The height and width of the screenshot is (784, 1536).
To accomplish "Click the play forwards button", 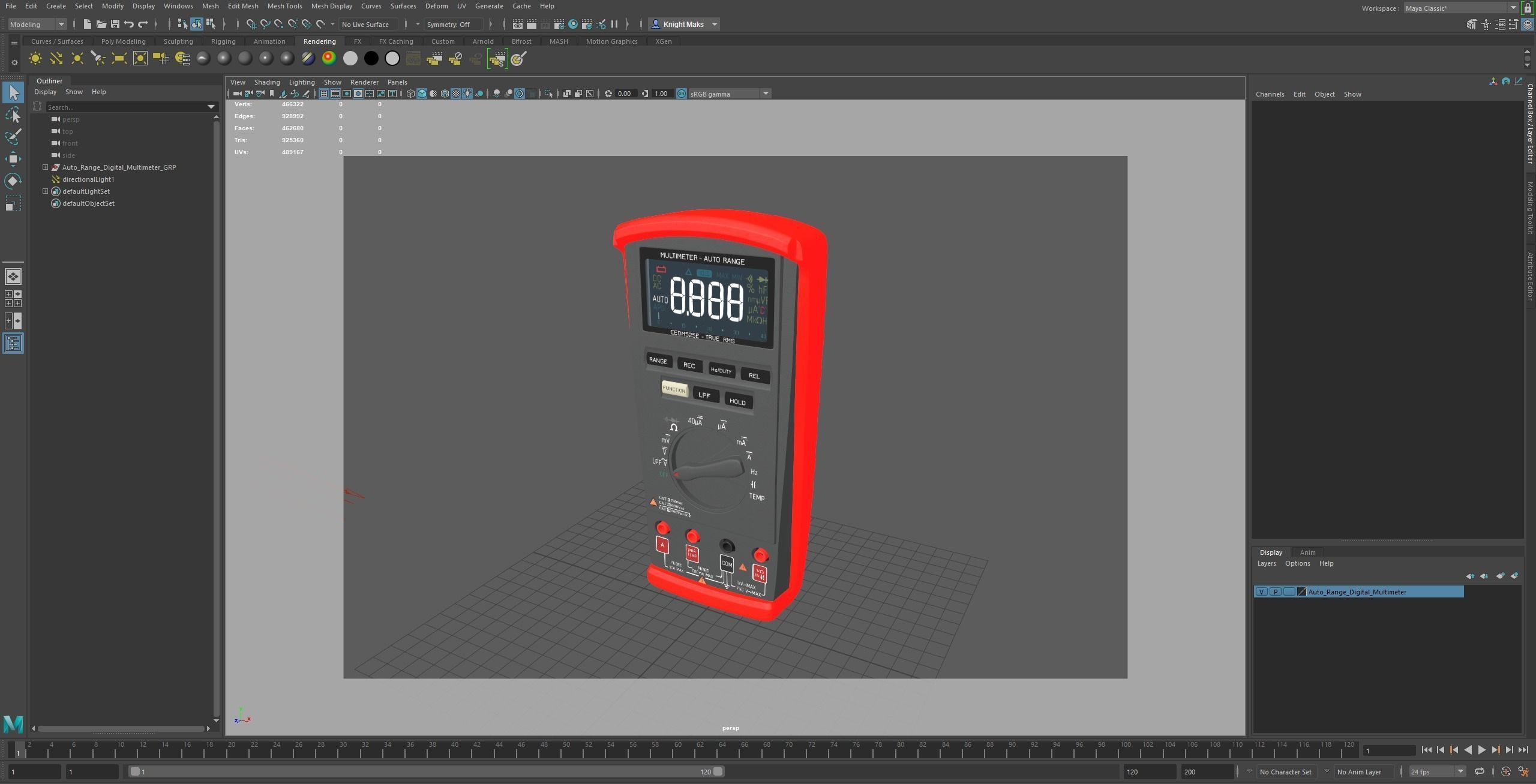I will [1481, 750].
